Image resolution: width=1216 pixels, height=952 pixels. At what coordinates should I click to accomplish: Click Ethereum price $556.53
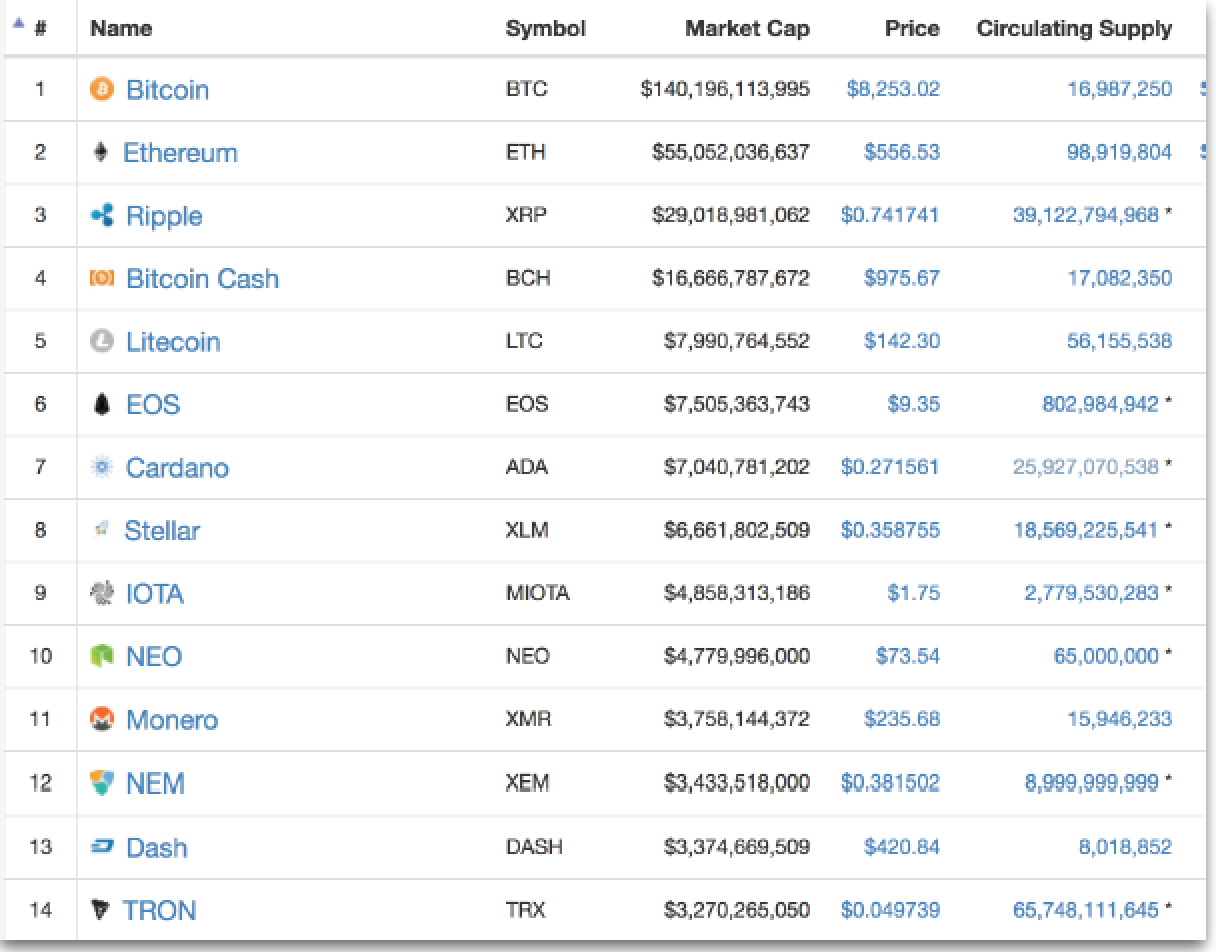[x=902, y=152]
